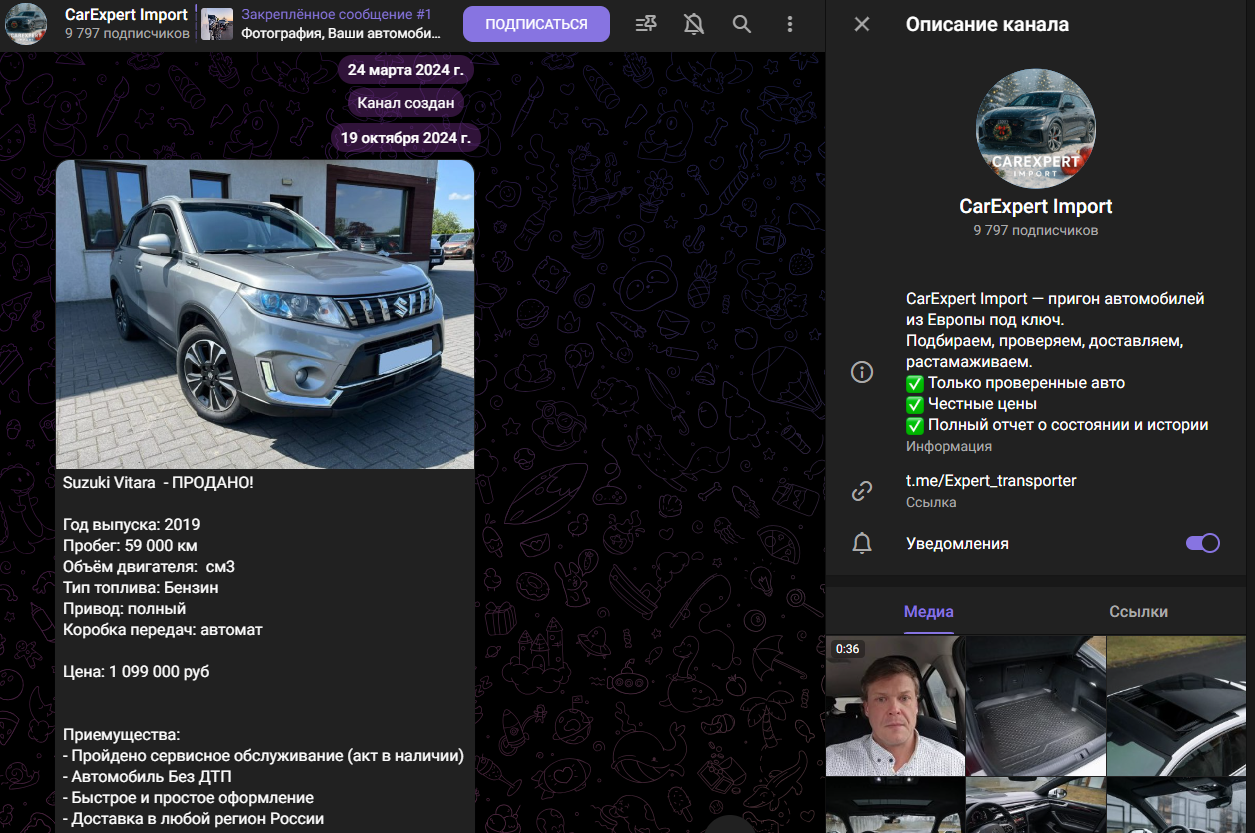The image size is (1255, 833).
Task: Click the Доставка в любой регион России line
Action: tap(194, 818)
